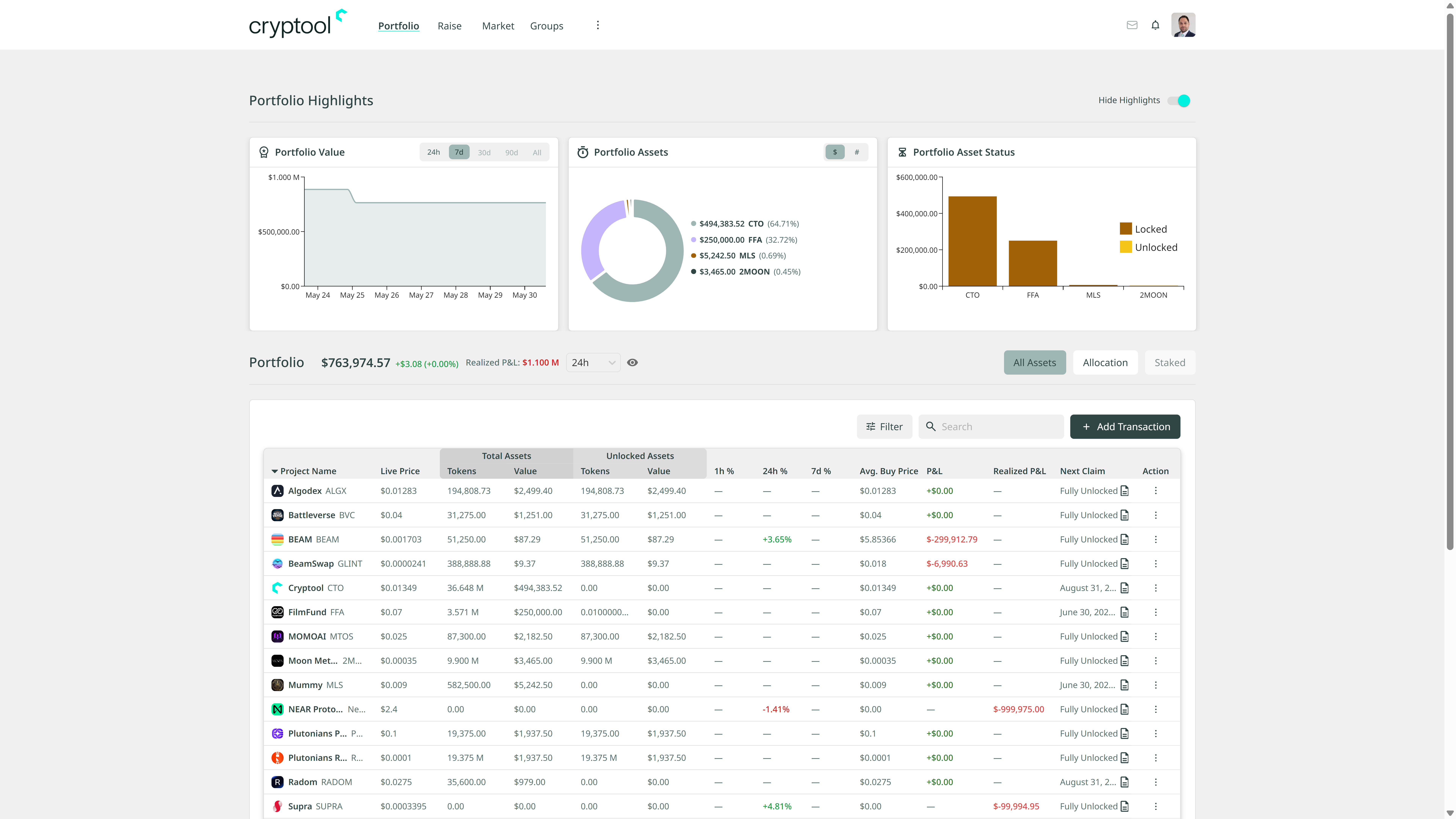Image resolution: width=1456 pixels, height=819 pixels.
Task: Open the Raise tab in navigation
Action: [449, 26]
